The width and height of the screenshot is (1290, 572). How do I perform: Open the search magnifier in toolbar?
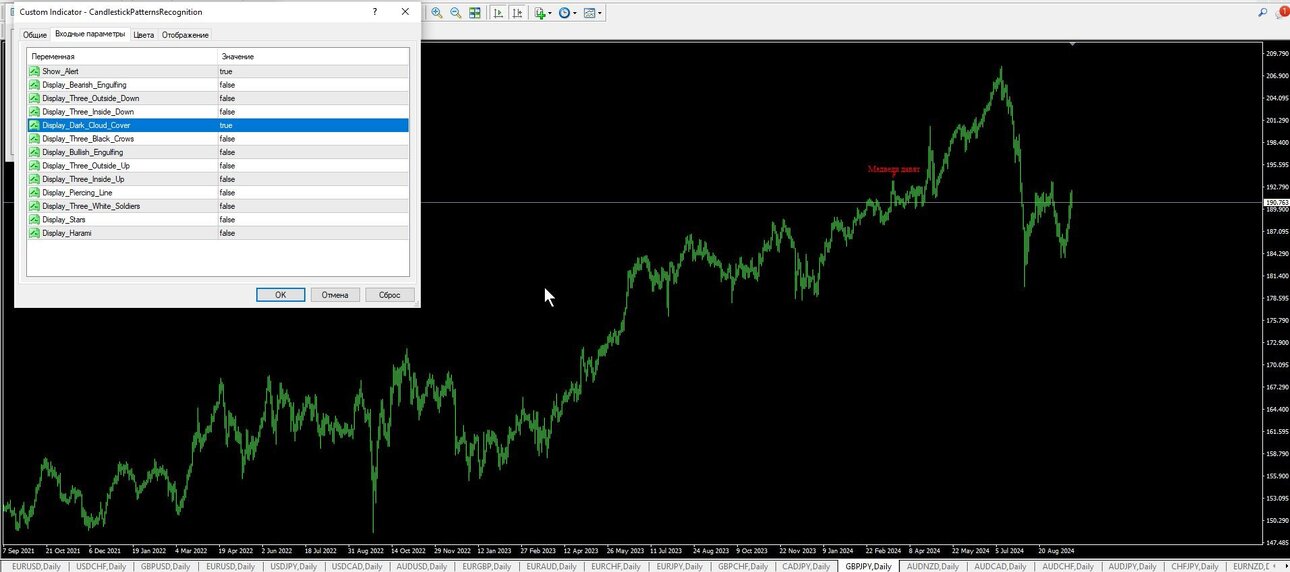[x=1263, y=12]
